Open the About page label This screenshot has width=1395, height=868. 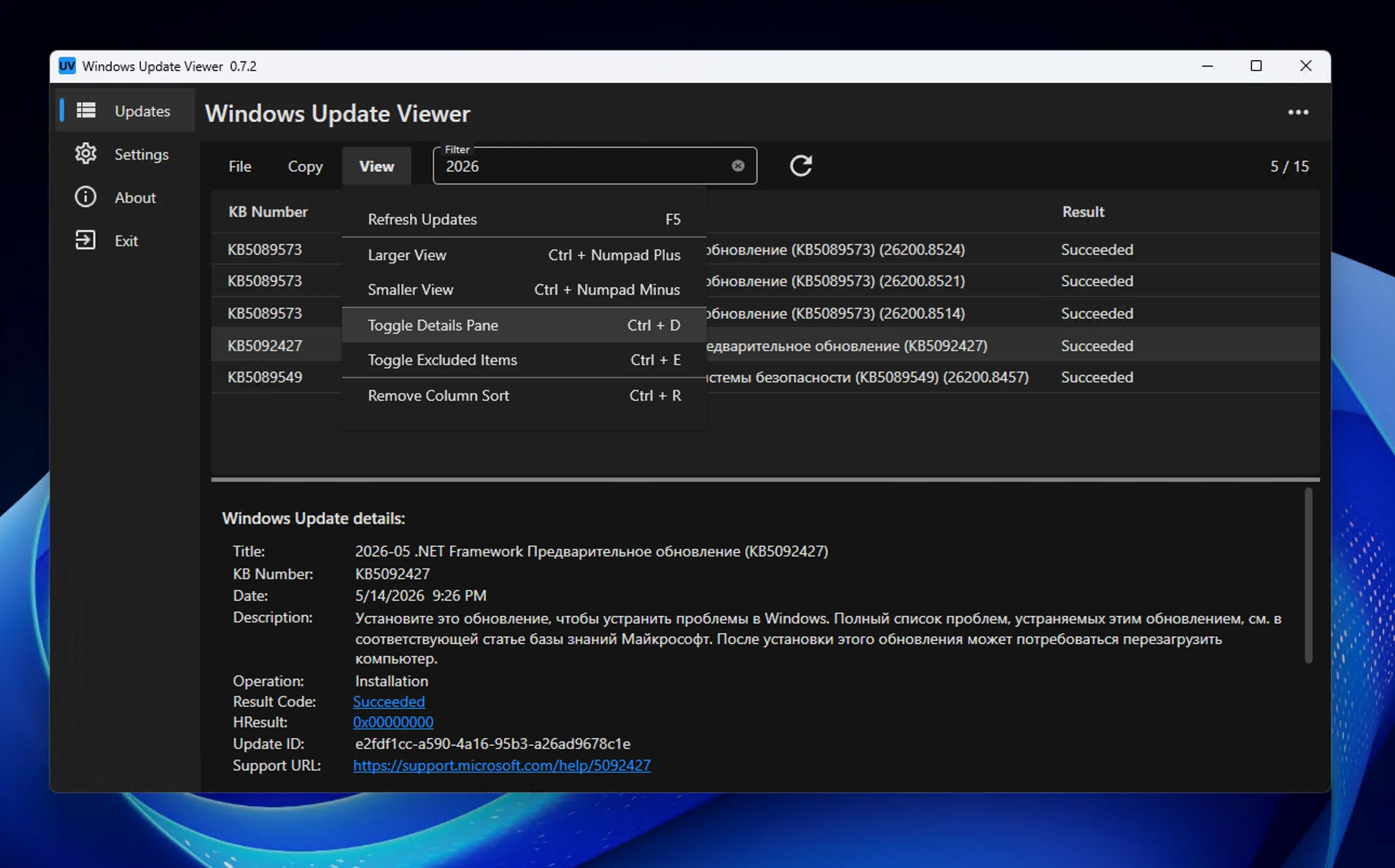(x=135, y=197)
